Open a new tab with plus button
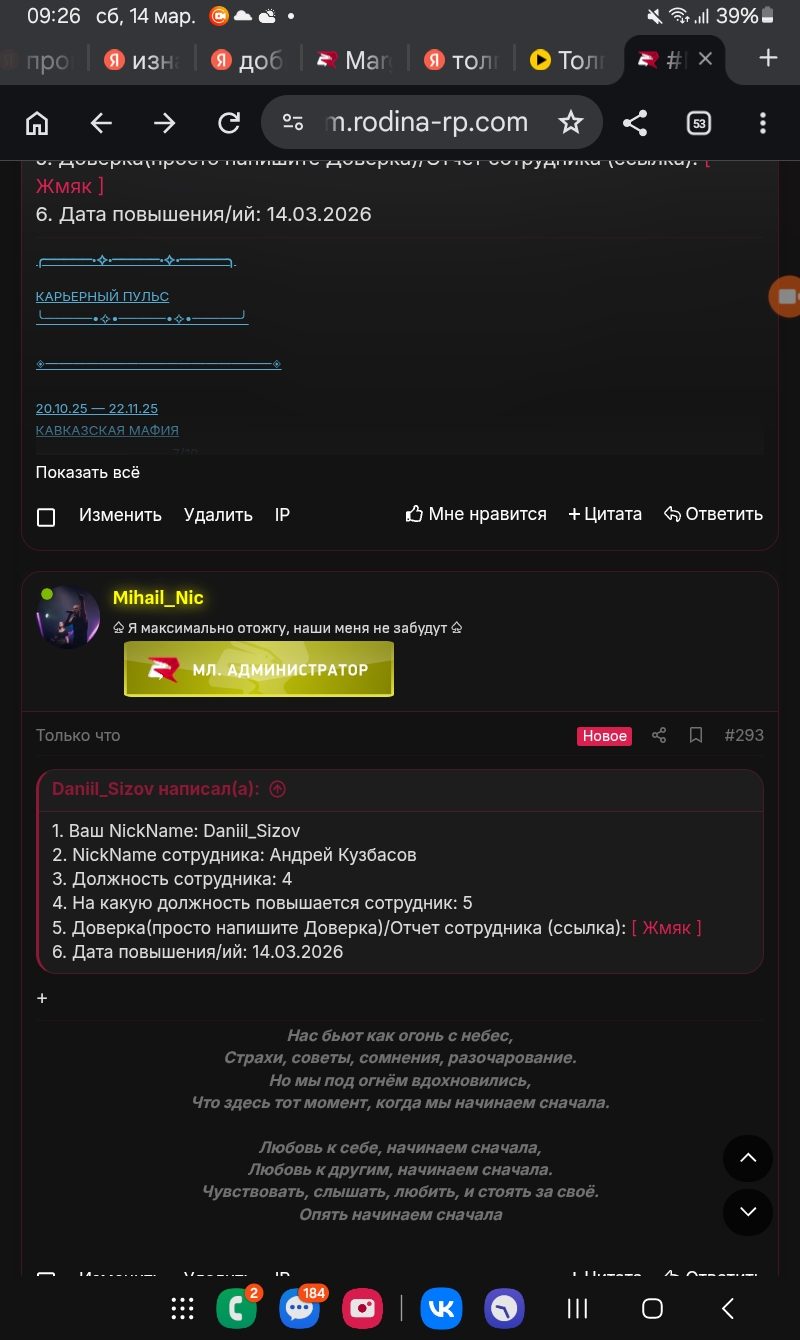This screenshot has width=800, height=1340. pyautogui.click(x=768, y=58)
